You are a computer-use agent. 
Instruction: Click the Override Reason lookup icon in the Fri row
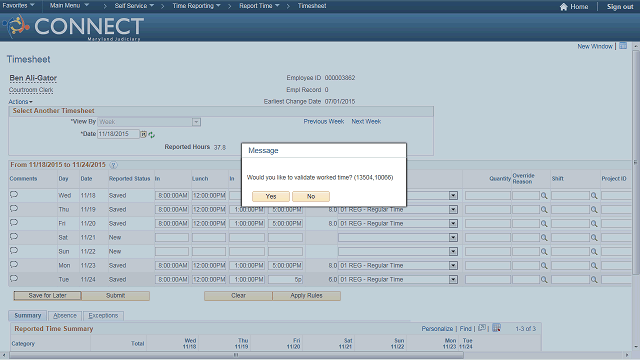544,224
